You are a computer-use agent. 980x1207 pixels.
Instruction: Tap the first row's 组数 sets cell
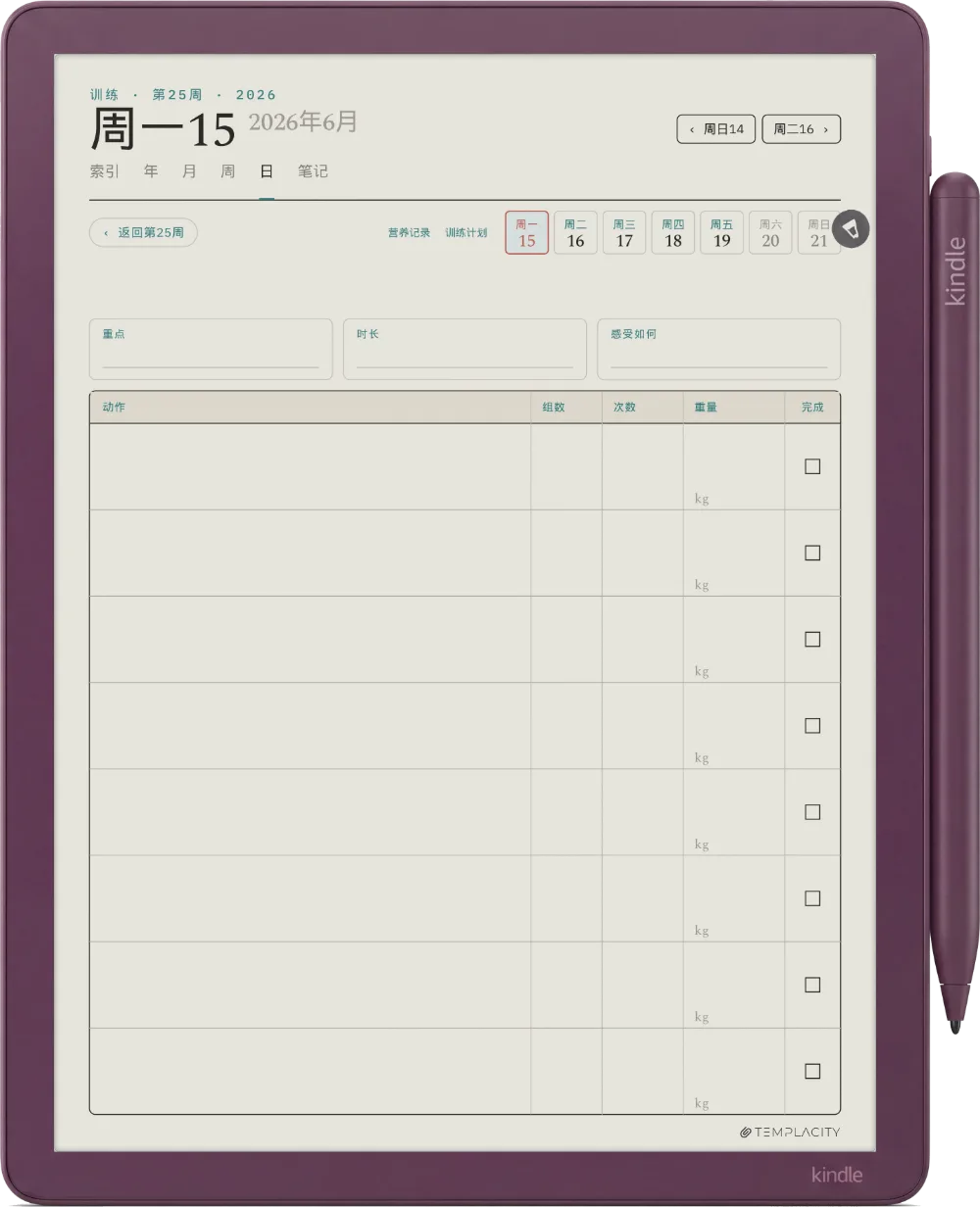[566, 466]
